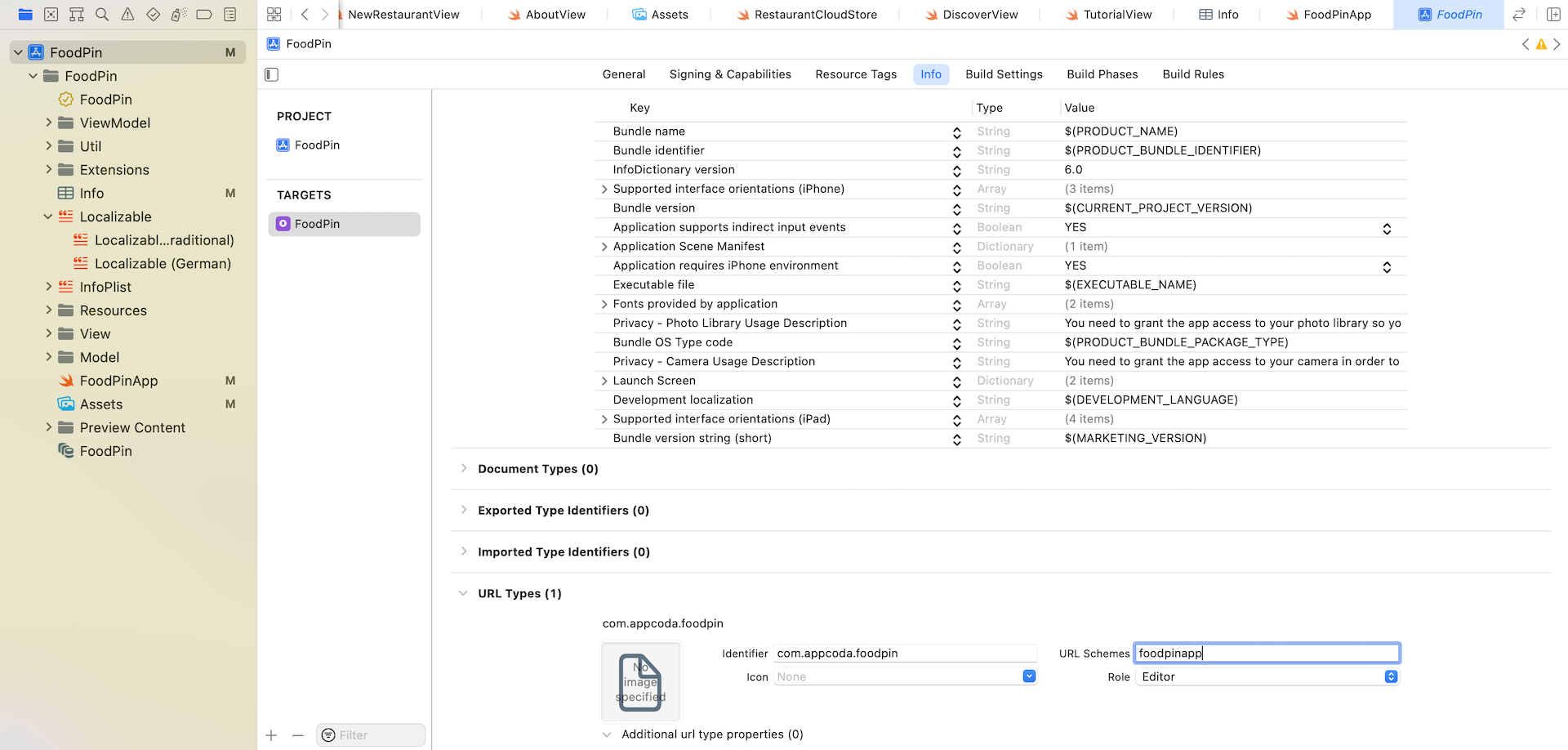Open the Test navigator

pyautogui.click(x=152, y=14)
